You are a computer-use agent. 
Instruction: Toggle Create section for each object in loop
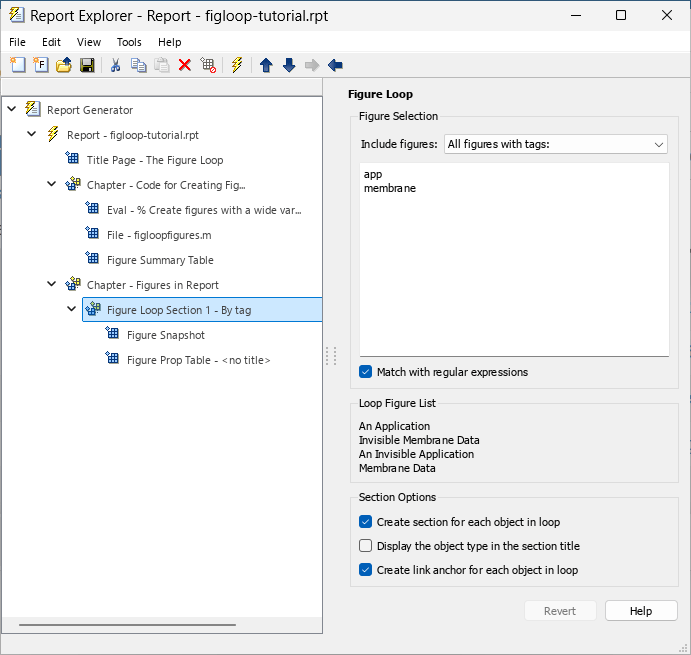point(366,522)
